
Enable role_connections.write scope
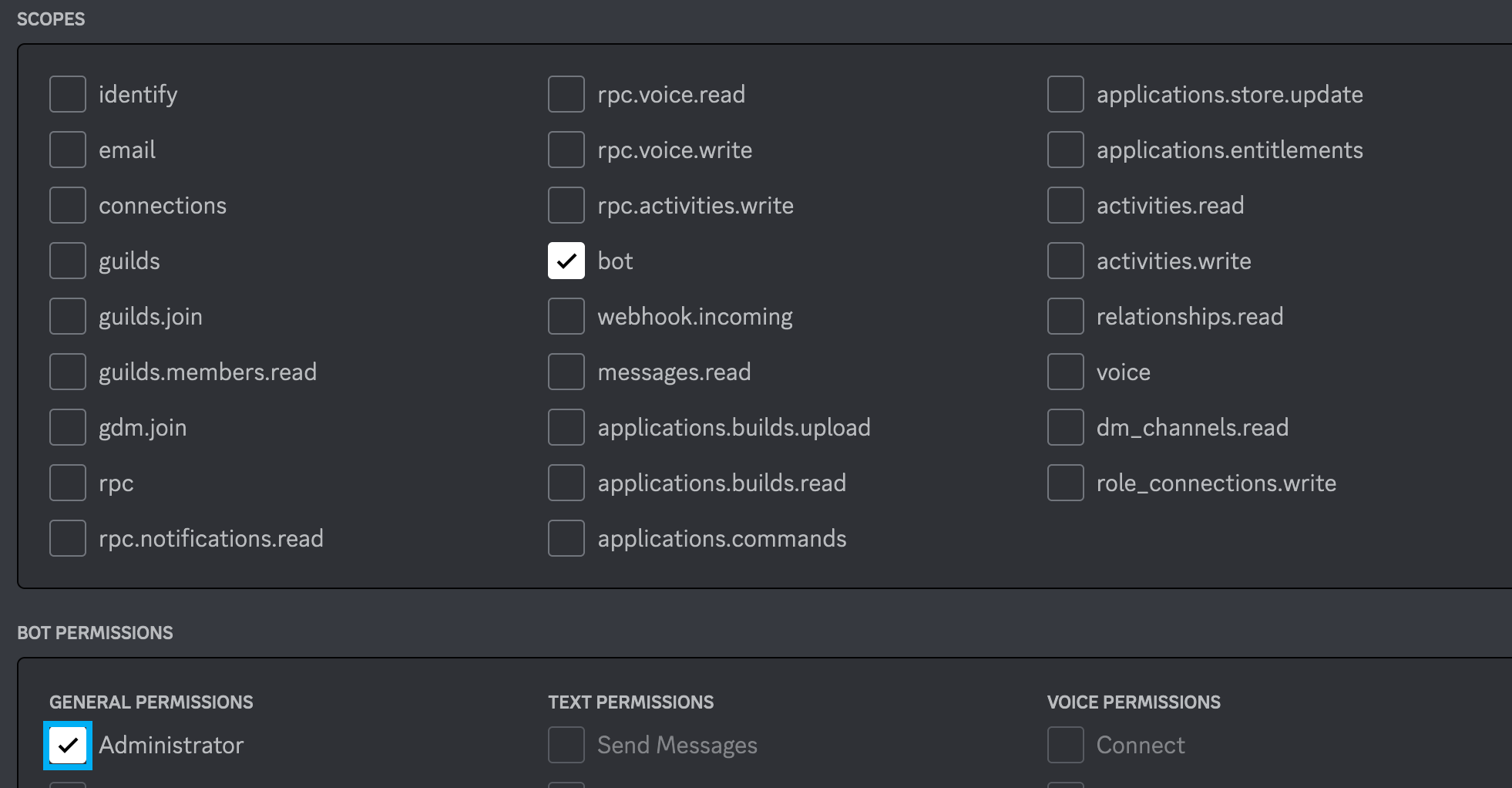pyautogui.click(x=1066, y=483)
